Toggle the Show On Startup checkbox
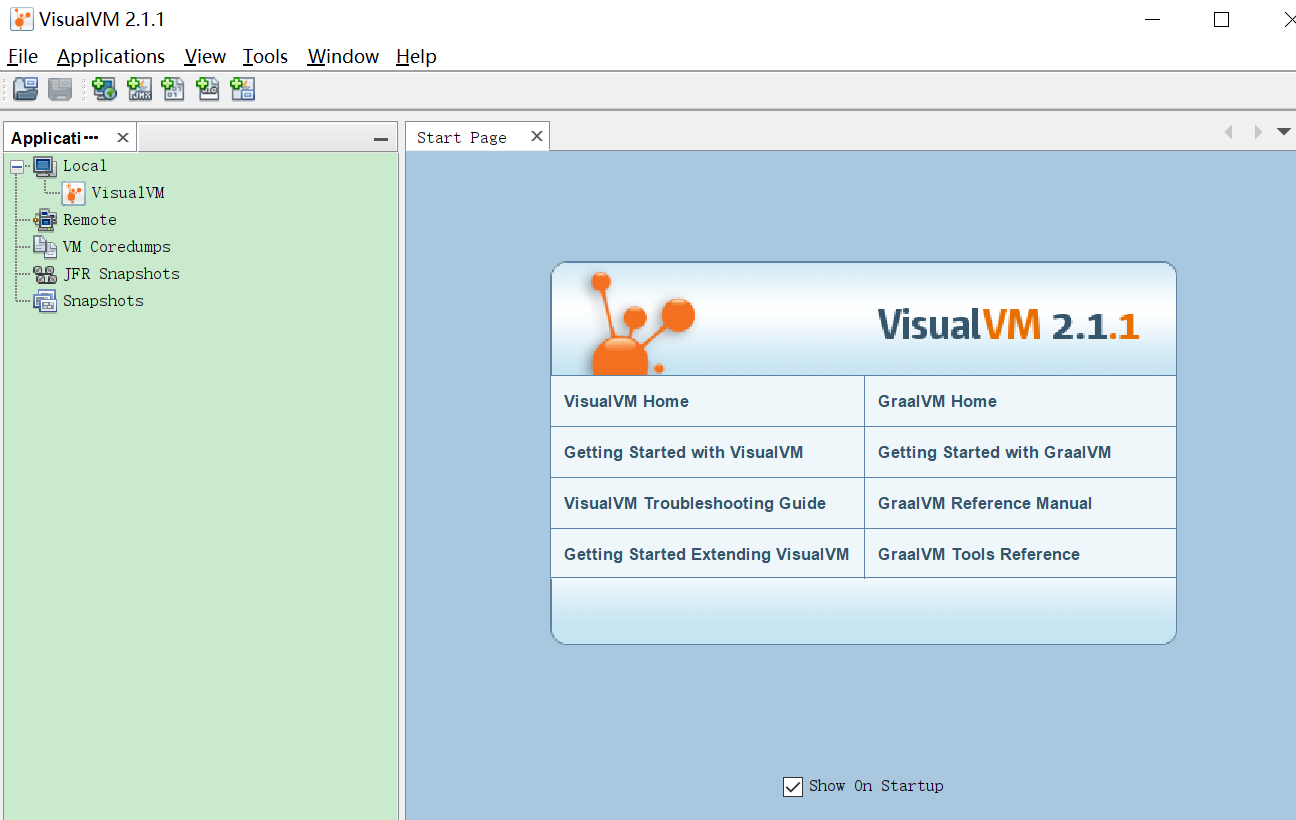The height and width of the screenshot is (820, 1296). (x=793, y=787)
